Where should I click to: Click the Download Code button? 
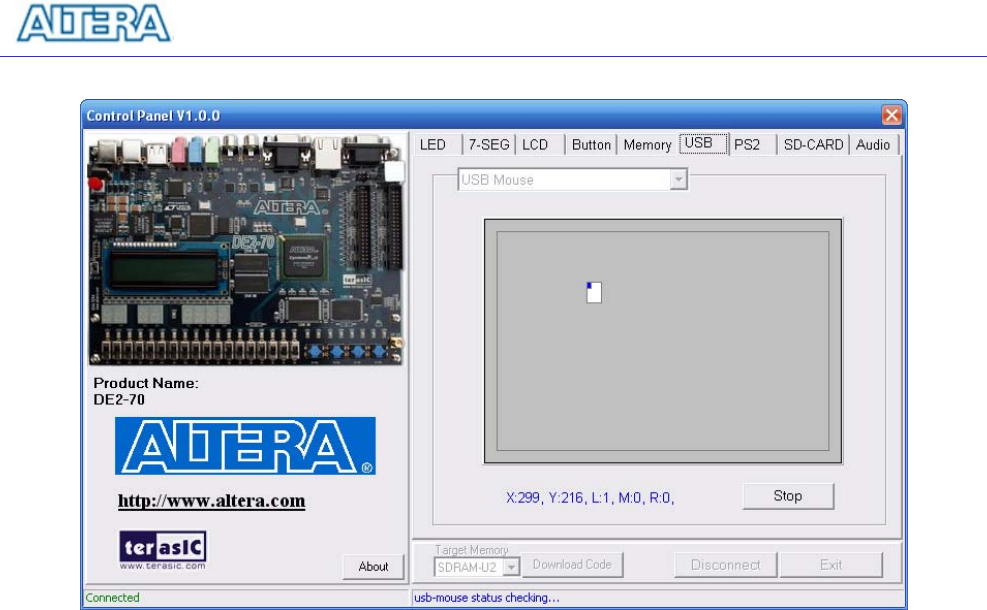pyautogui.click(x=572, y=565)
